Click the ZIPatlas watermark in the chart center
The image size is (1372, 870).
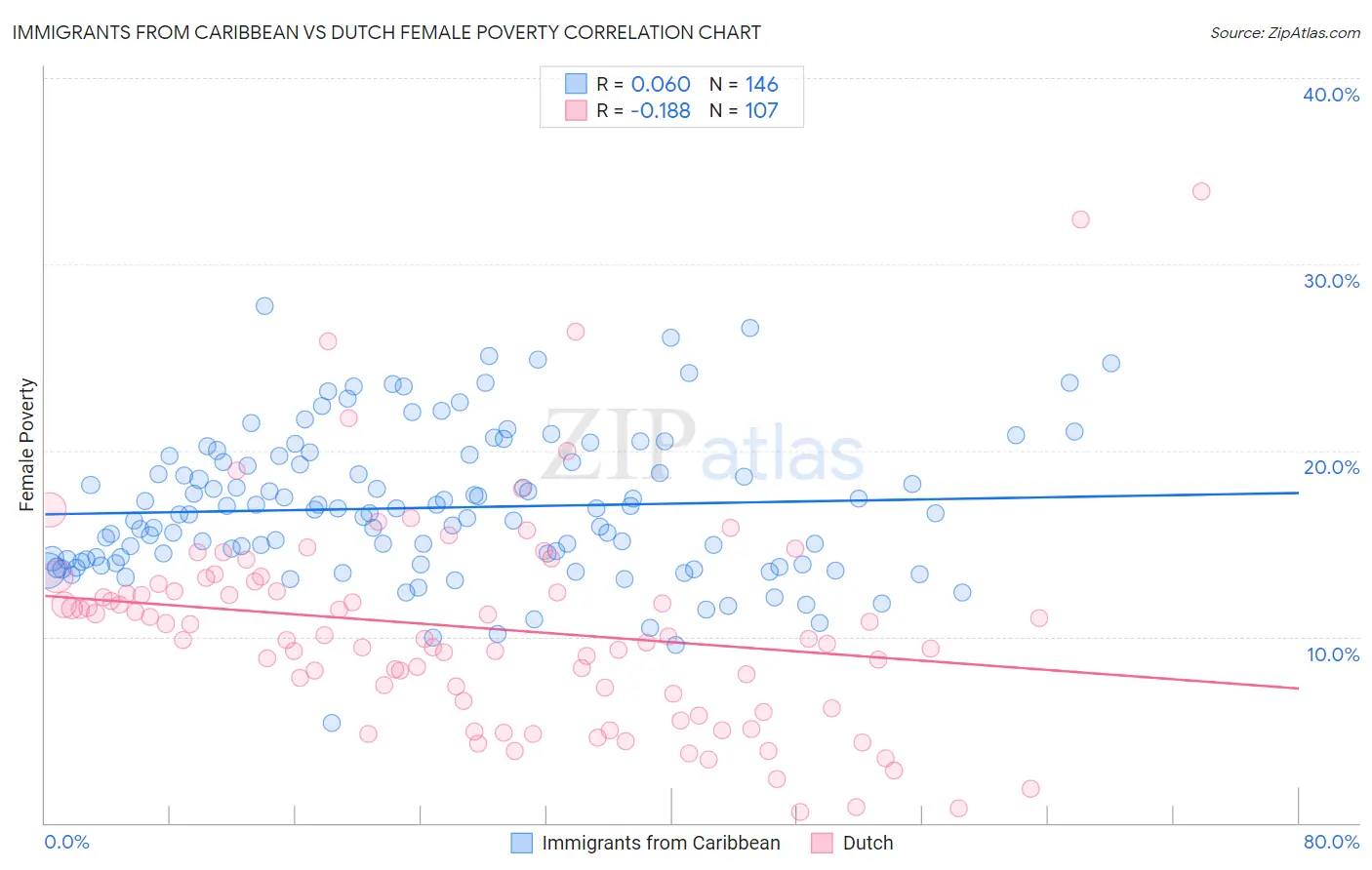tap(703, 446)
